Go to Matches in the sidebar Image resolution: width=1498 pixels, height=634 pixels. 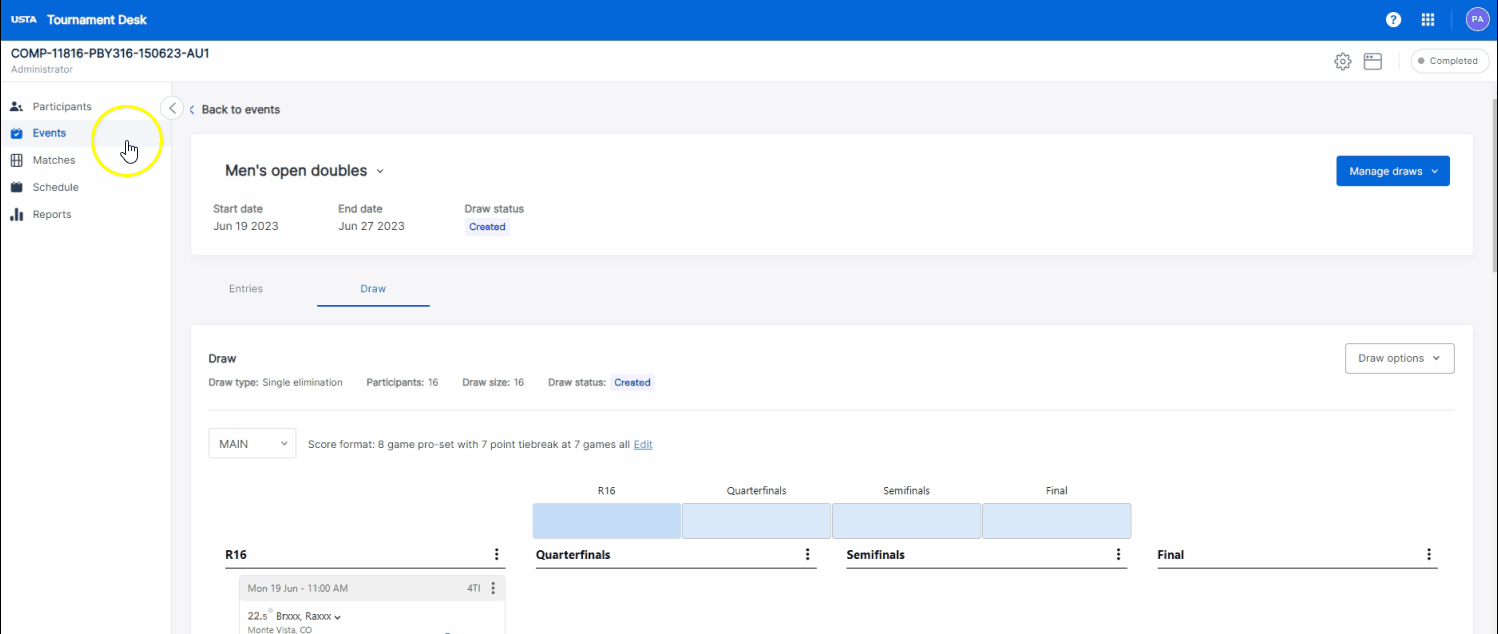[54, 160]
